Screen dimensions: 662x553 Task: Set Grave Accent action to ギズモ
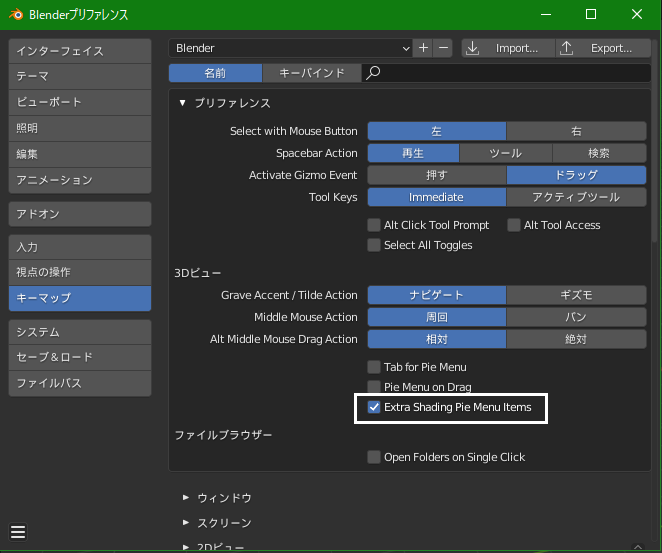pyautogui.click(x=576, y=295)
